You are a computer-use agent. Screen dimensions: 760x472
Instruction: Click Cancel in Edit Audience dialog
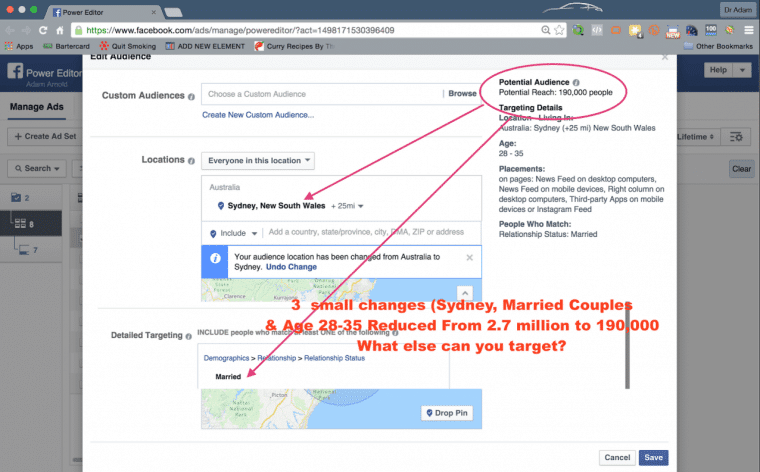(x=617, y=457)
